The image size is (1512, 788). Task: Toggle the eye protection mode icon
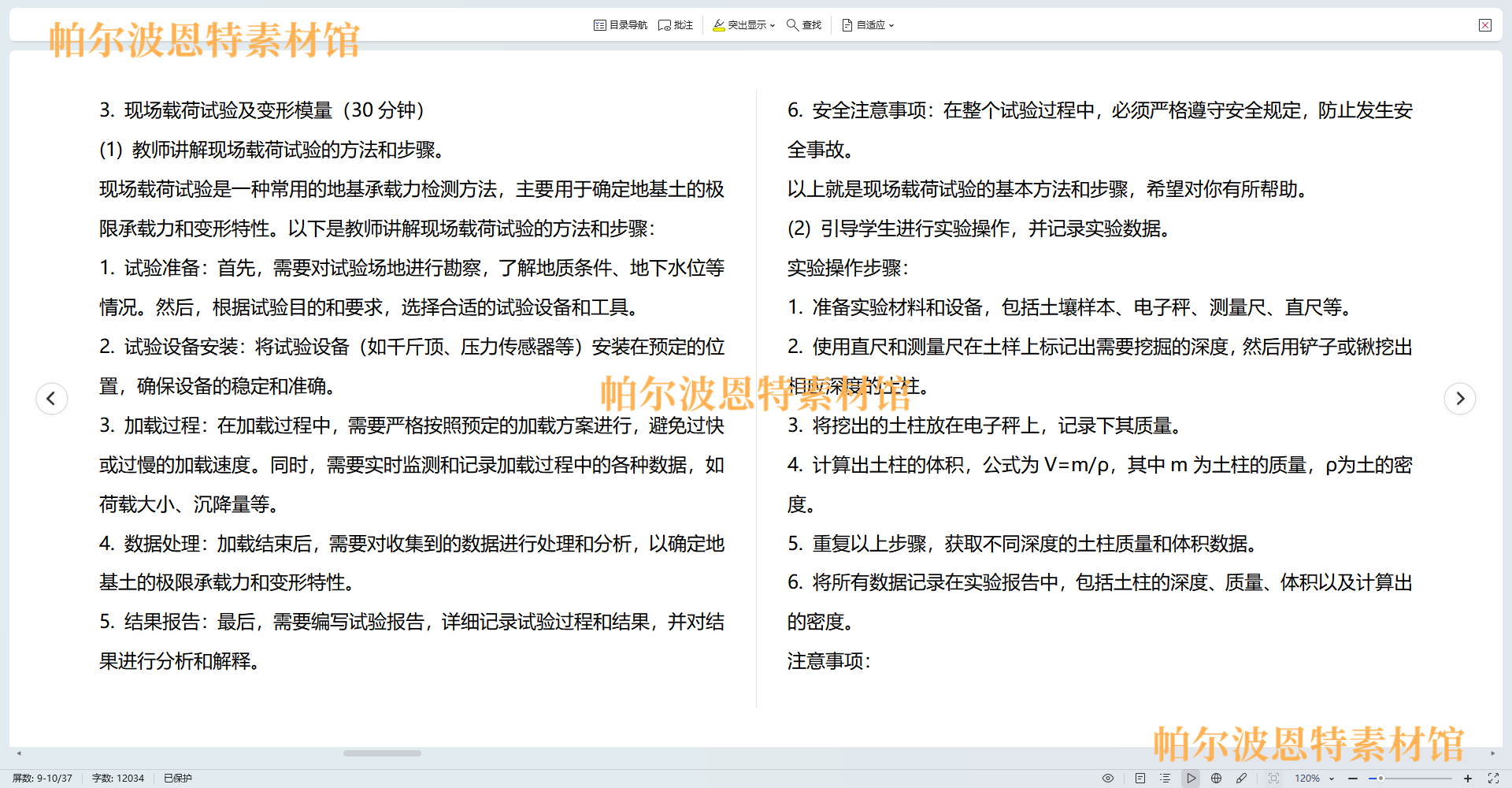tap(1108, 778)
